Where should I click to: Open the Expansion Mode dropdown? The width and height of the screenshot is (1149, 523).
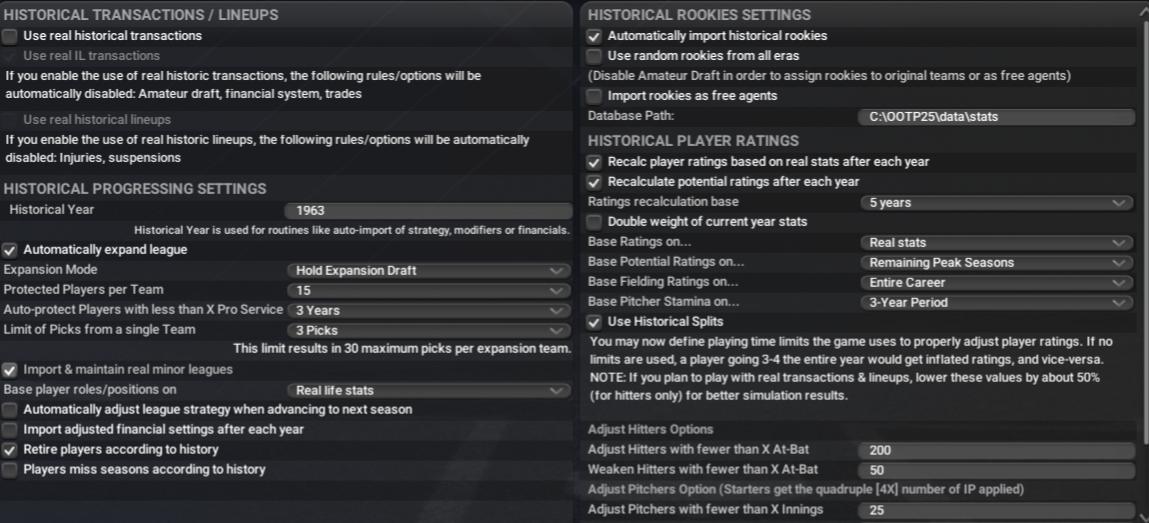[x=427, y=270]
